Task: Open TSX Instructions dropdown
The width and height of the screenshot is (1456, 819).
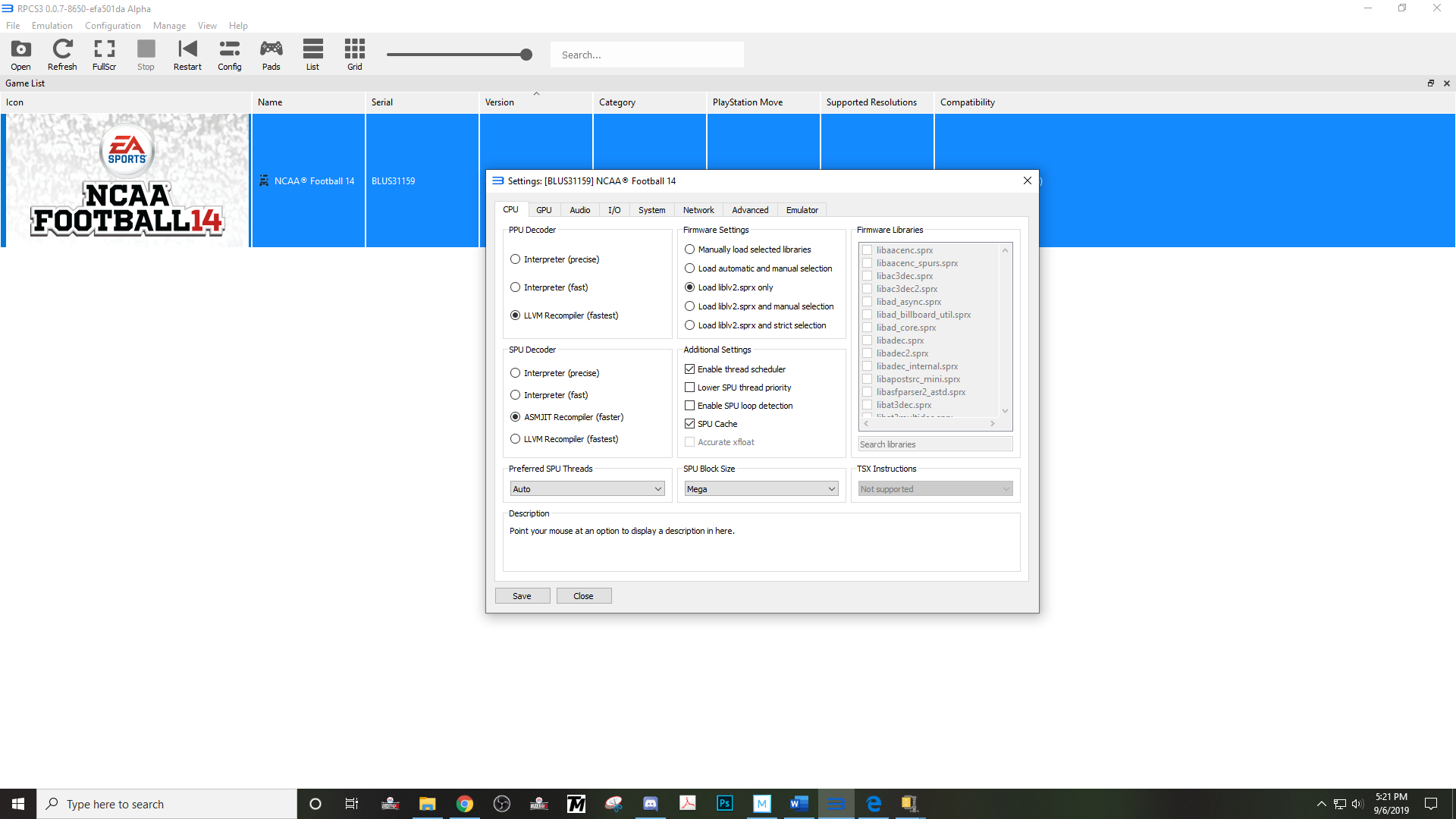Action: [935, 489]
